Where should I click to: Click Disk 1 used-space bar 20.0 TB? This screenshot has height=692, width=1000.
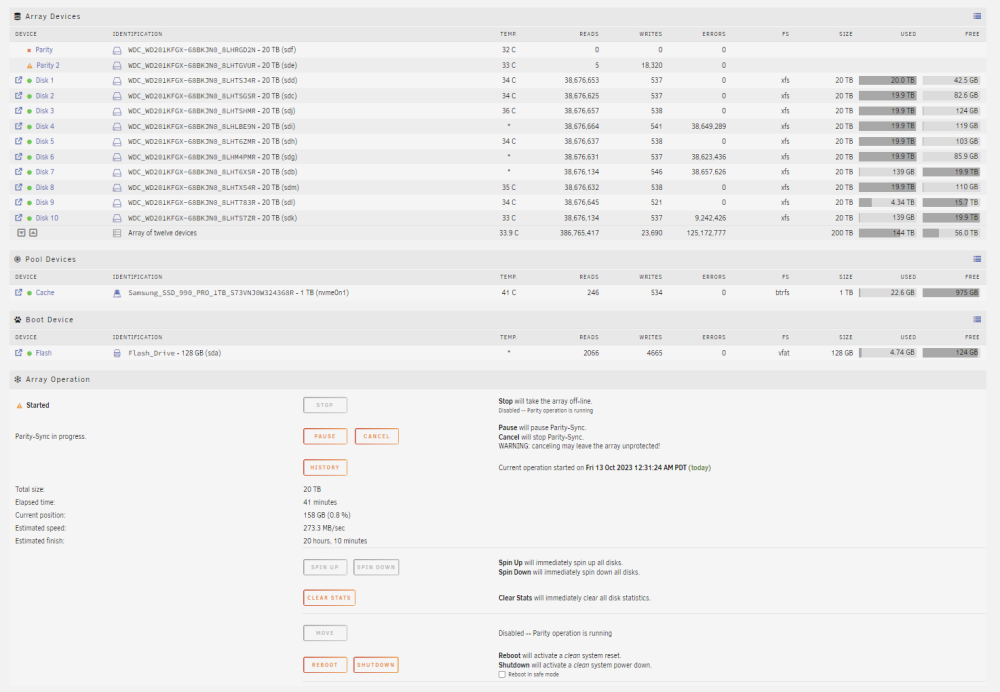[887, 80]
